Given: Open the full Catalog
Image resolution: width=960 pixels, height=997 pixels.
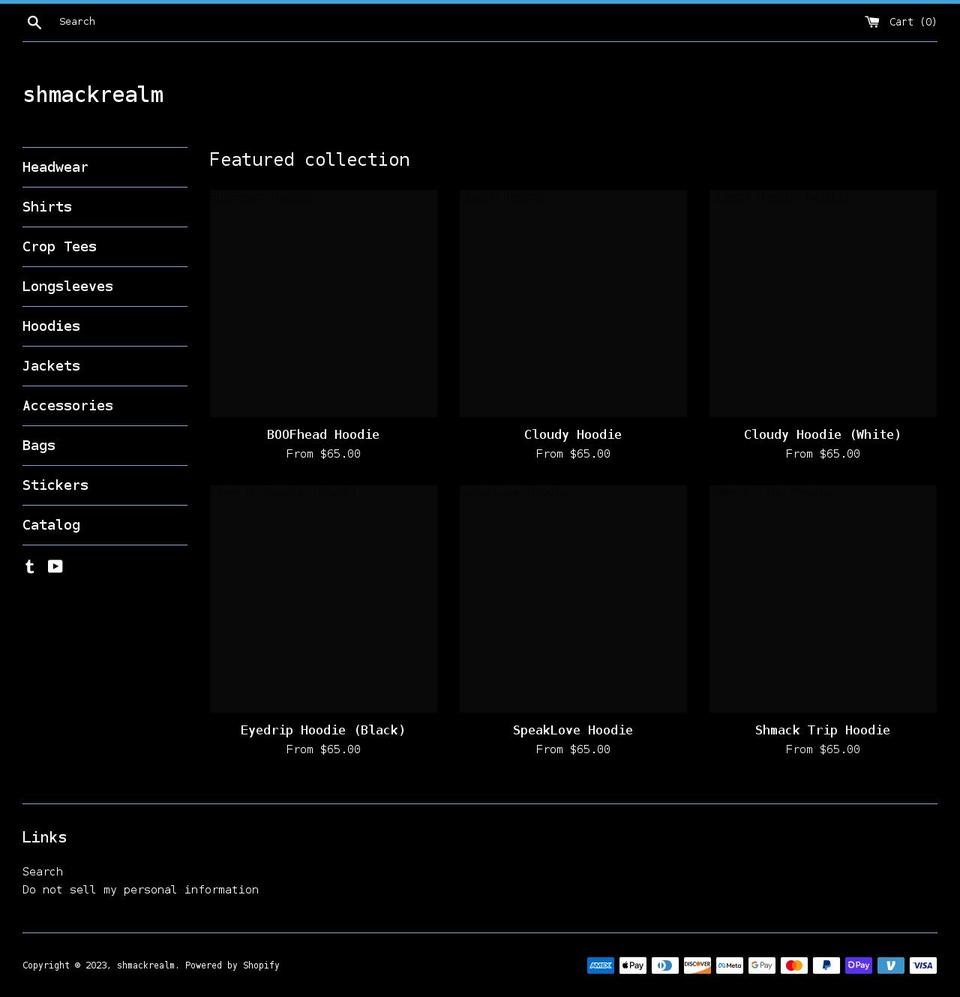Looking at the screenshot, I should coord(51,525).
